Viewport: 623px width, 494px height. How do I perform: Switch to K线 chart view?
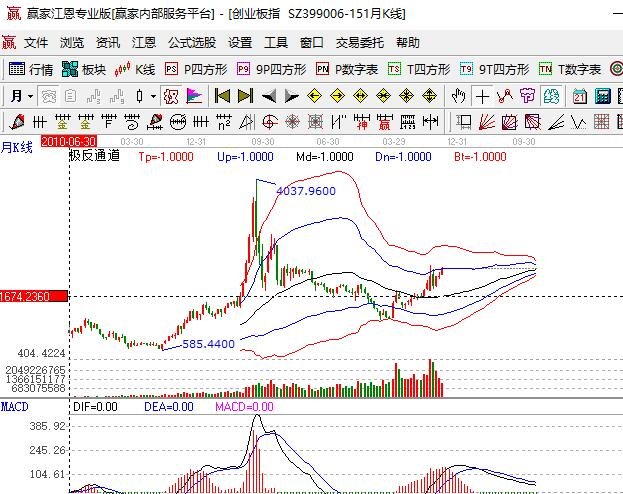(135, 70)
